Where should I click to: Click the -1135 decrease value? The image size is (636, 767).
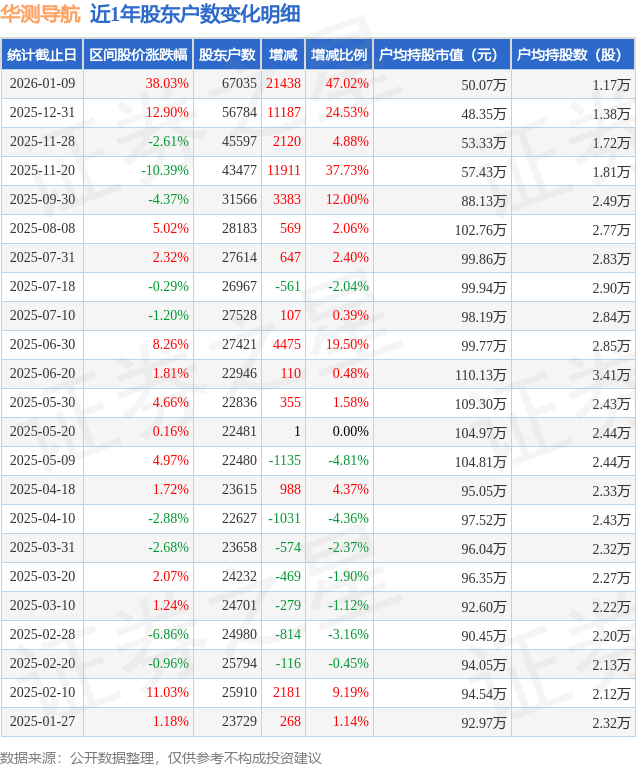284,461
